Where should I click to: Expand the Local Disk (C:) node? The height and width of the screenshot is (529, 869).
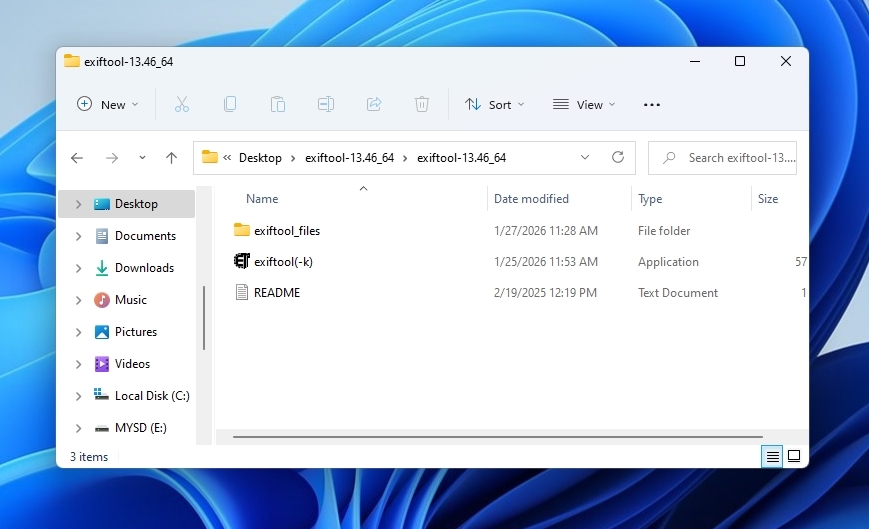[78, 396]
